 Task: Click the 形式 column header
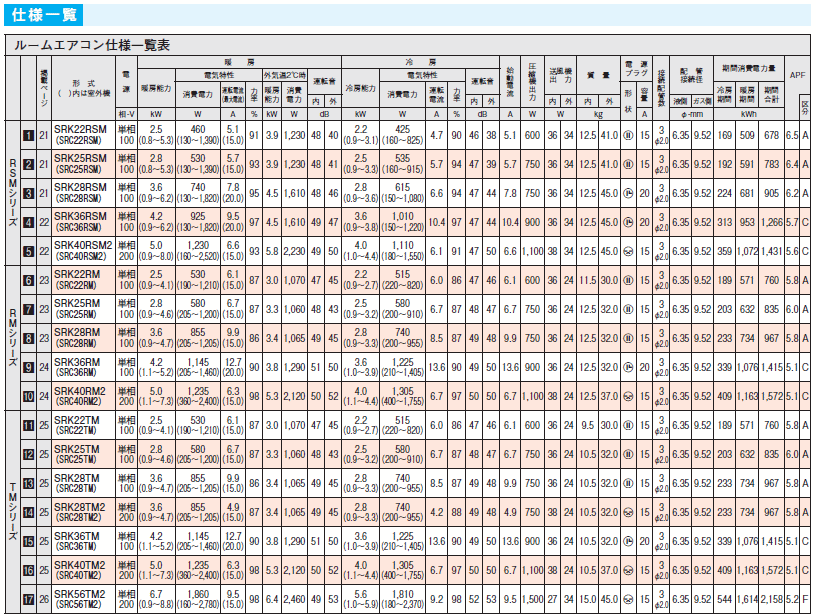83,83
